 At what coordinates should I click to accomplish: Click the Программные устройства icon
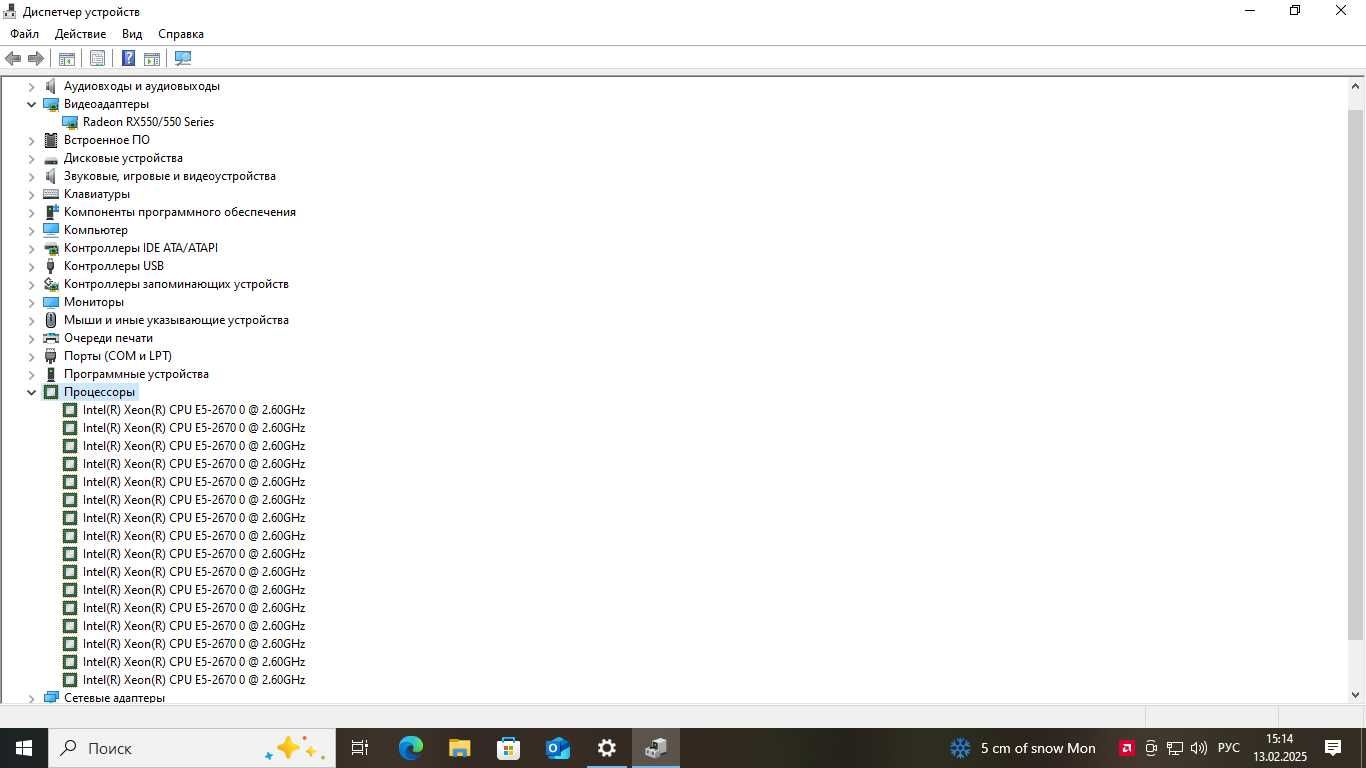51,374
